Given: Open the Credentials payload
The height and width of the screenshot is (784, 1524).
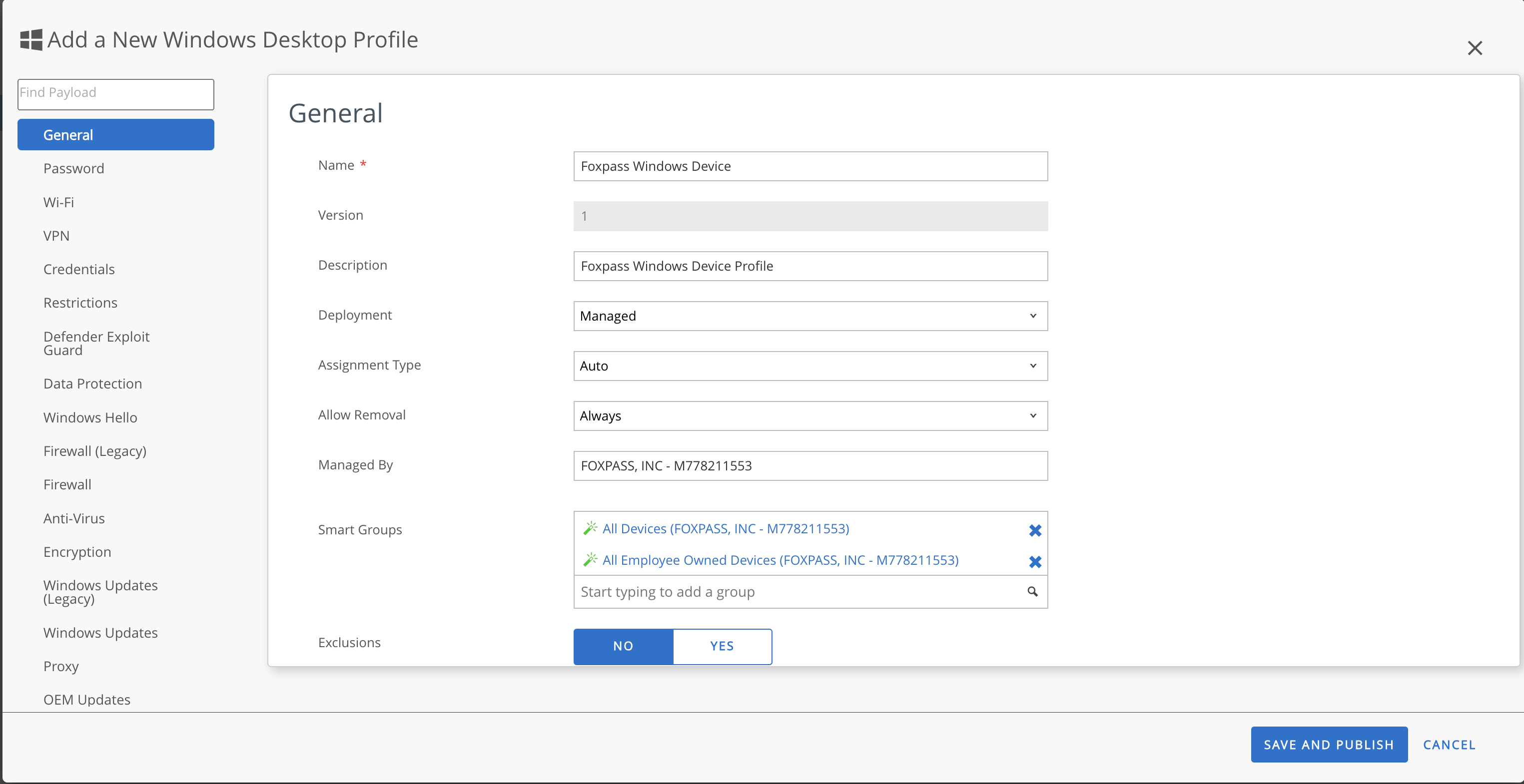Looking at the screenshot, I should click(x=78, y=270).
